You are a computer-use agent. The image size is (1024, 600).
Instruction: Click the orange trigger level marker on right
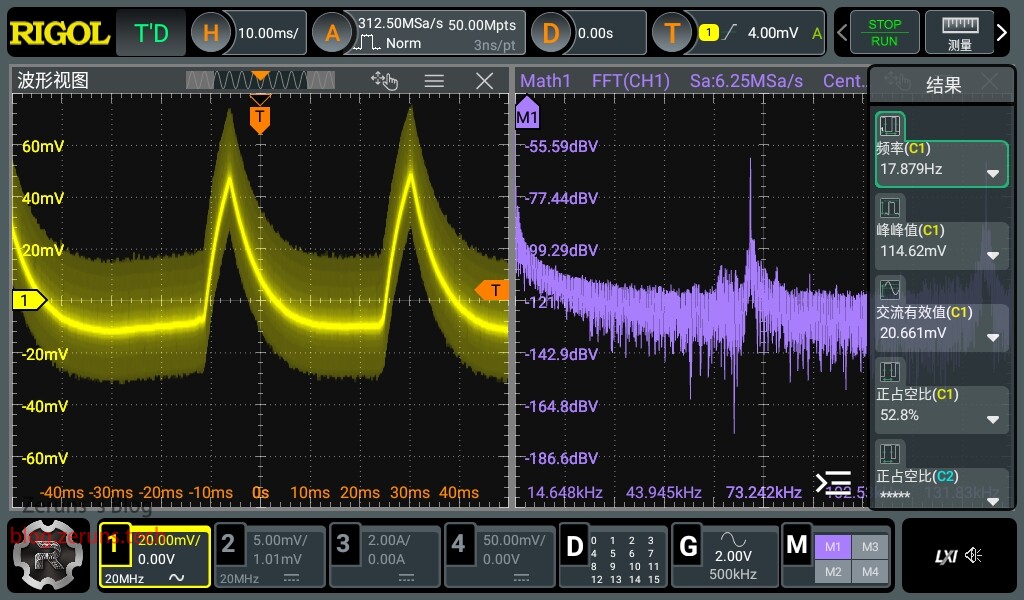[491, 290]
